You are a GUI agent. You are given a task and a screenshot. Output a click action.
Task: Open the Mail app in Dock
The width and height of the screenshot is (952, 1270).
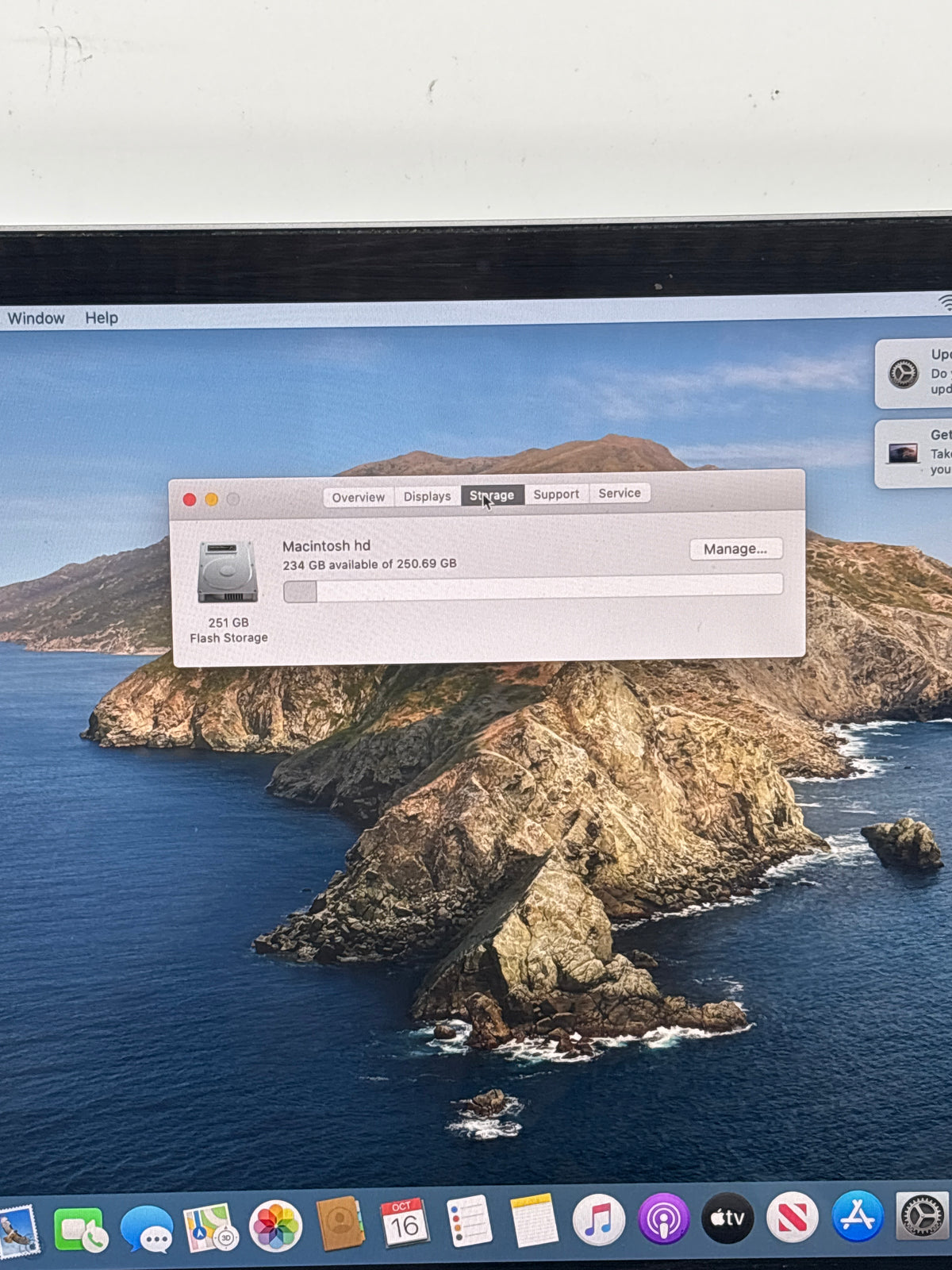[x=17, y=1230]
